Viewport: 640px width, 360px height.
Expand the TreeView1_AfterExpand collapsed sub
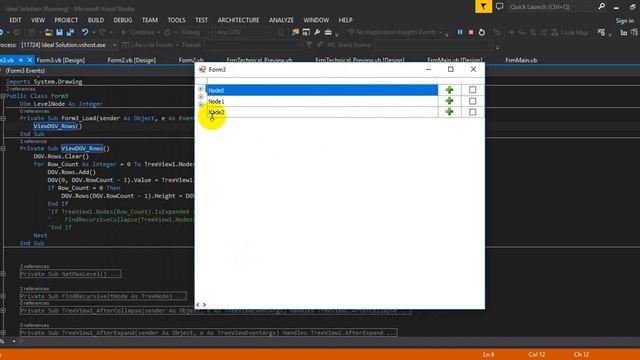point(3,333)
